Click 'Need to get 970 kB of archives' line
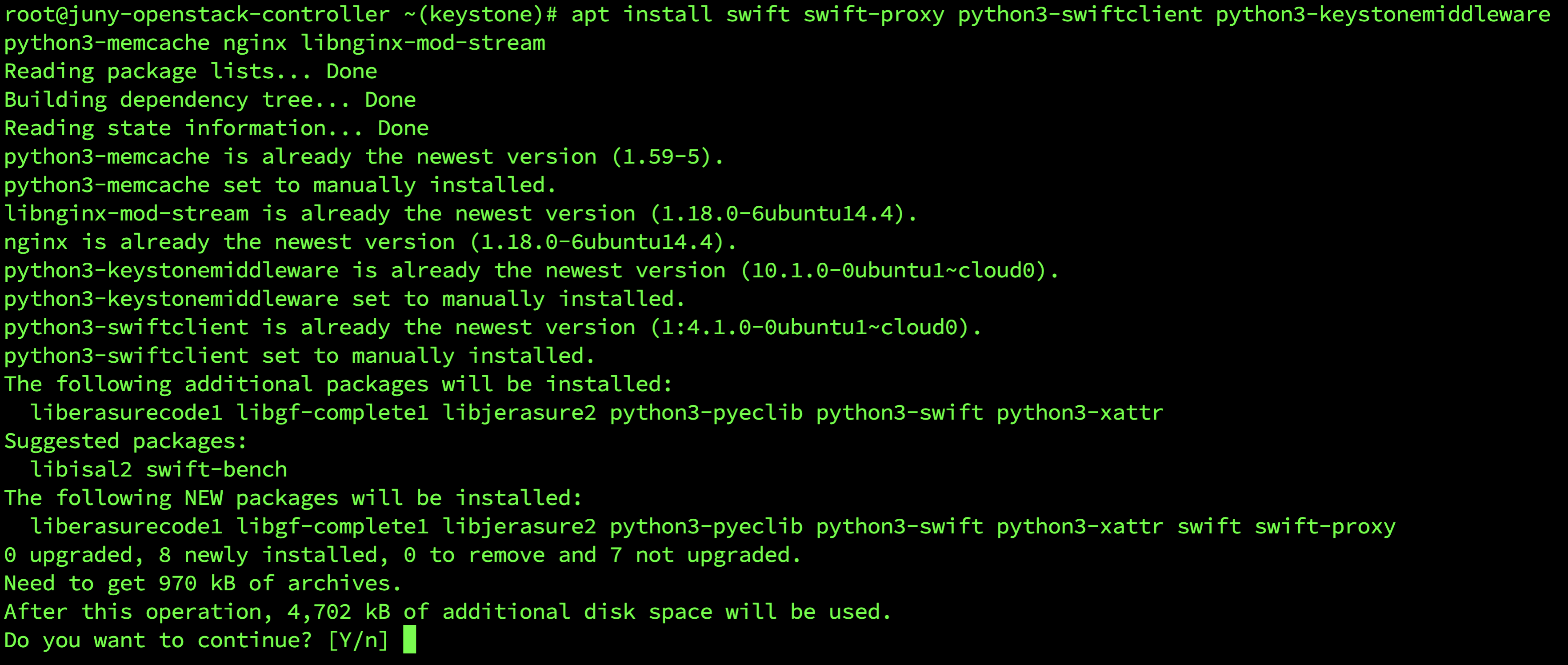1568x665 pixels. 202,583
